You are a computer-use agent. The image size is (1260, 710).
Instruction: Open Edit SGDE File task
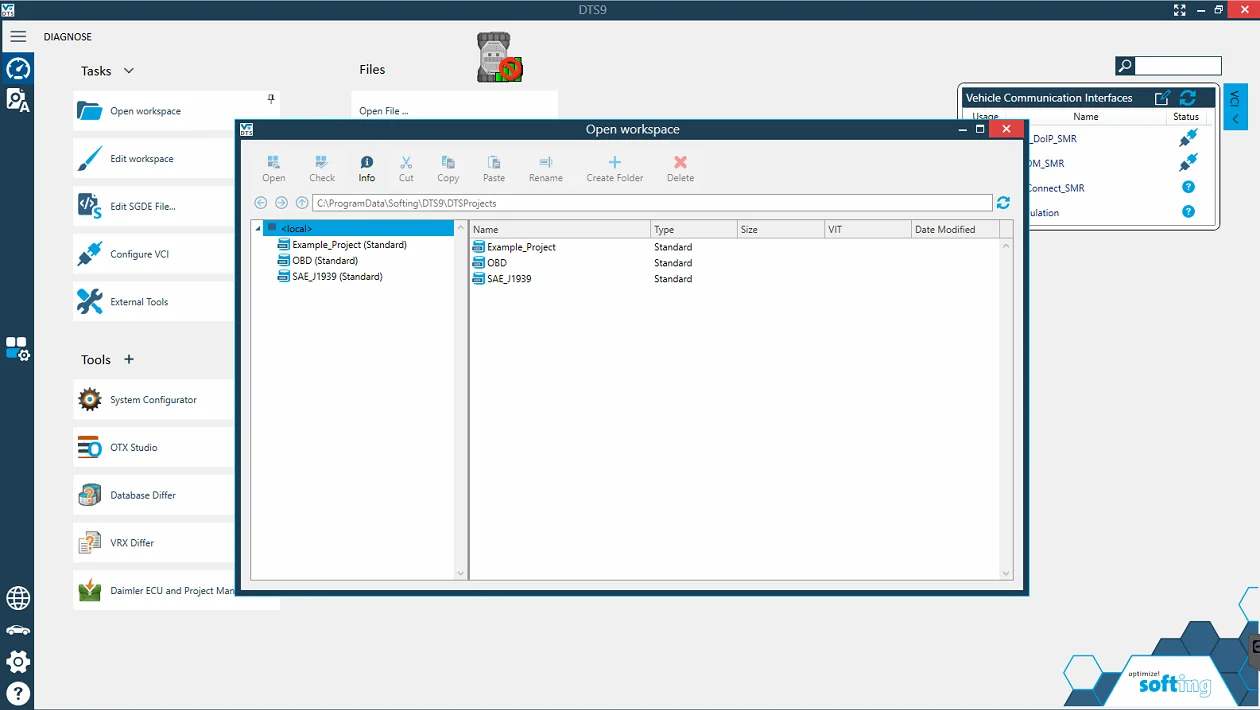tap(155, 206)
